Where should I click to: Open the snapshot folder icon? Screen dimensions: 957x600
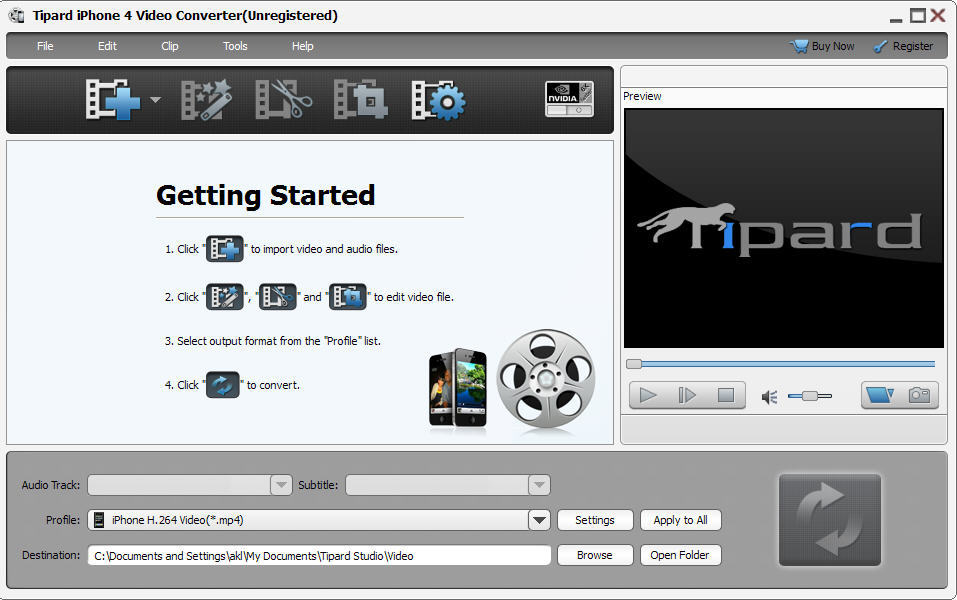880,396
